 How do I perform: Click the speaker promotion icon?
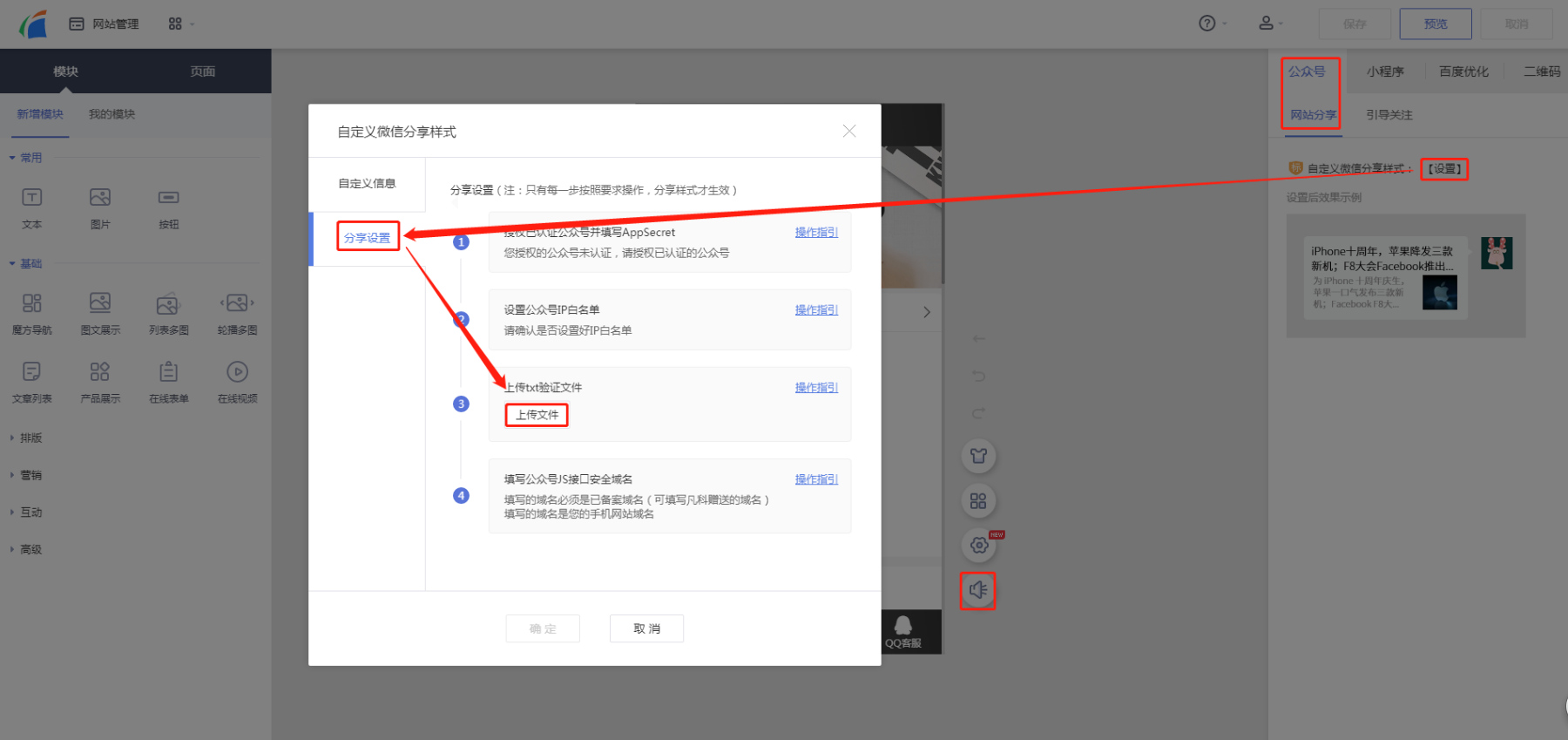click(x=977, y=590)
